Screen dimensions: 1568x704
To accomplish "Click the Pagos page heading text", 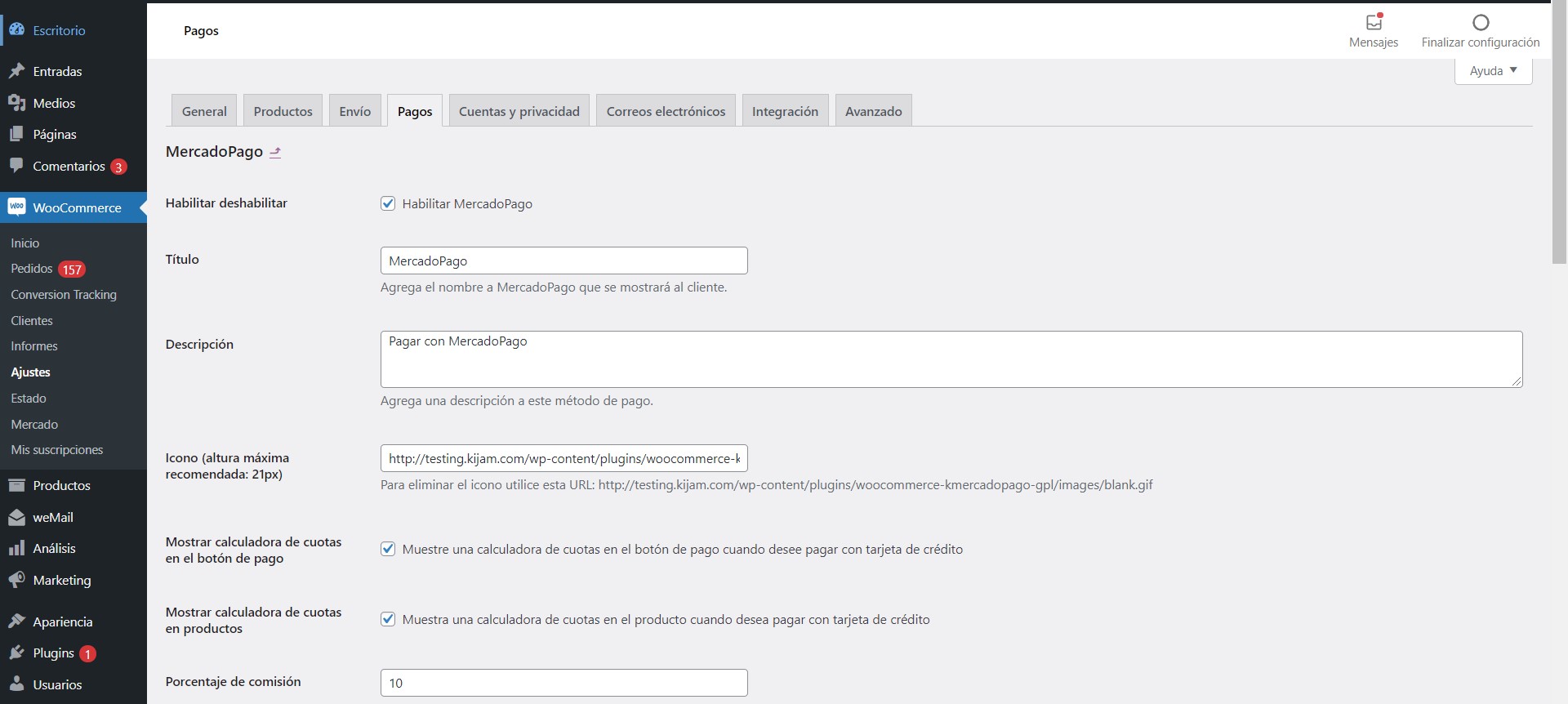I will point(201,31).
